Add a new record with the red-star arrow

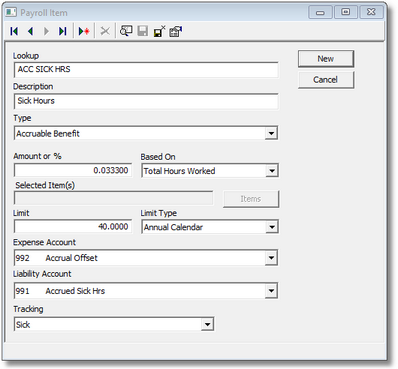click(84, 31)
